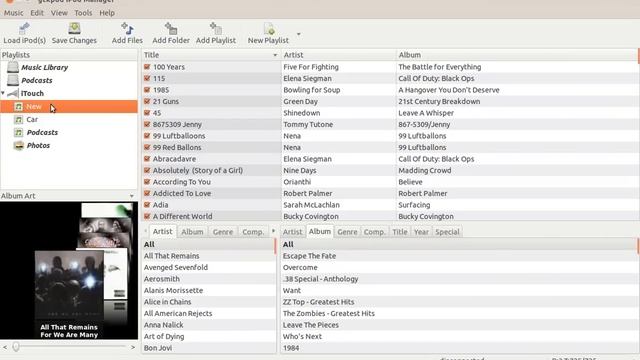Click the New playlist note icon

[18, 107]
